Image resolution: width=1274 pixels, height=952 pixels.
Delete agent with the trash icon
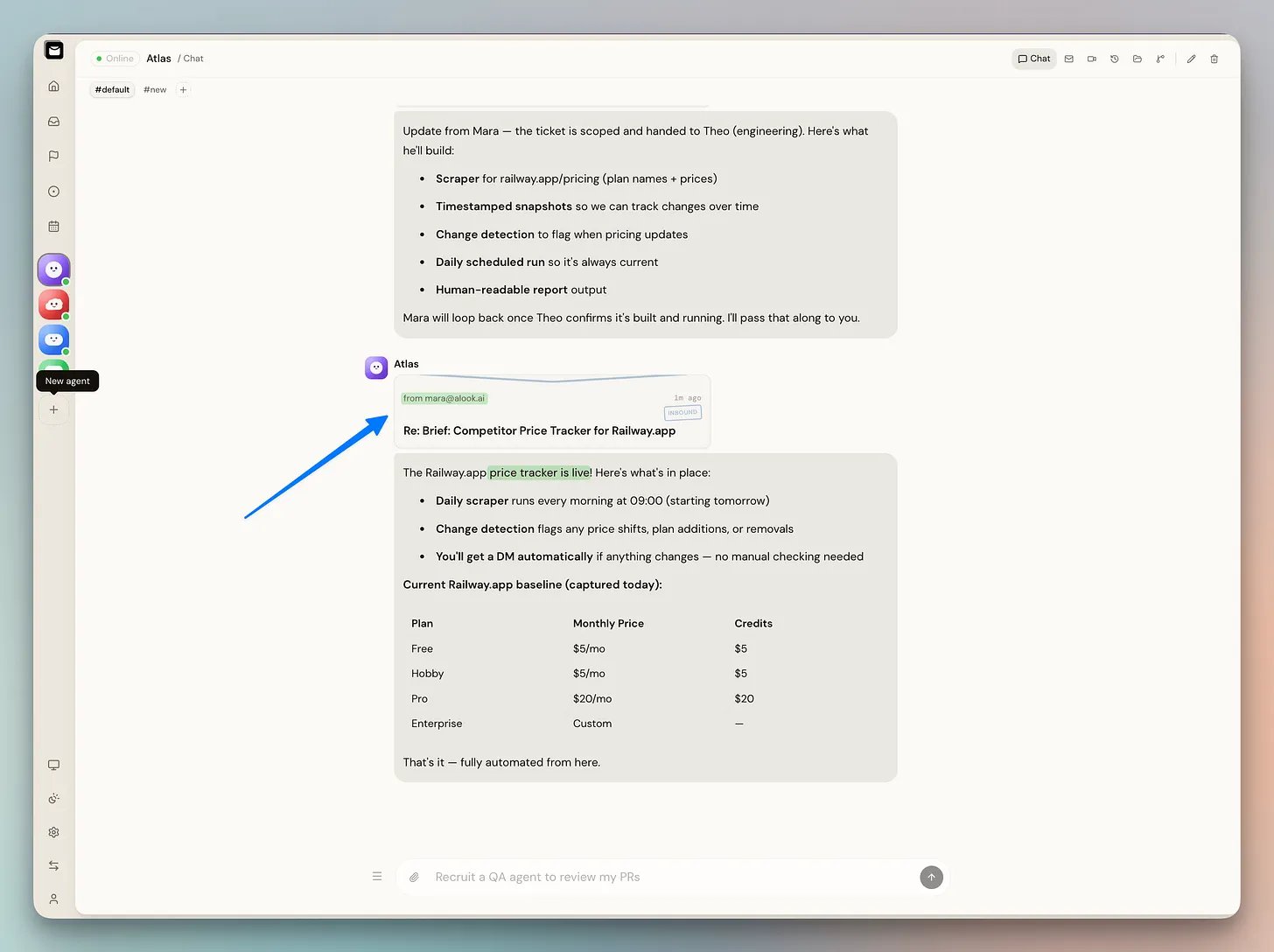[1214, 59]
